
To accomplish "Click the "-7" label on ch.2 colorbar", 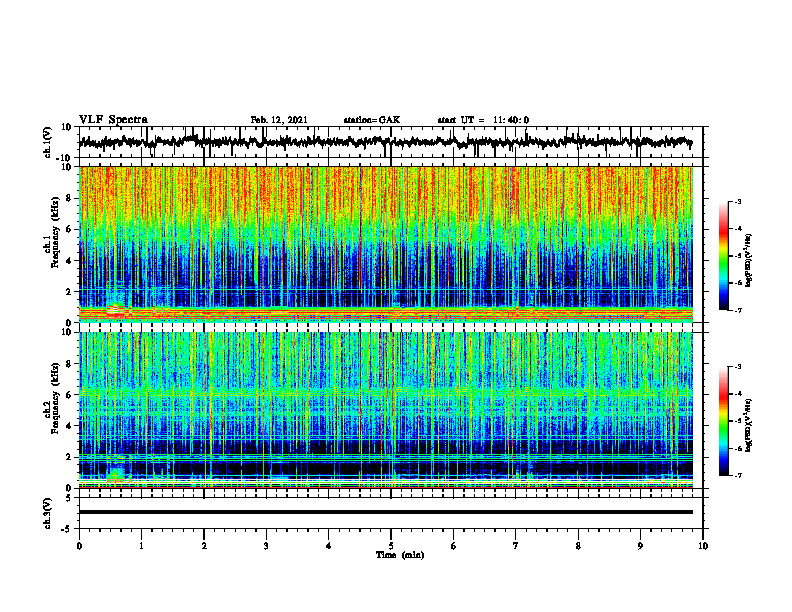I will pos(738,475).
